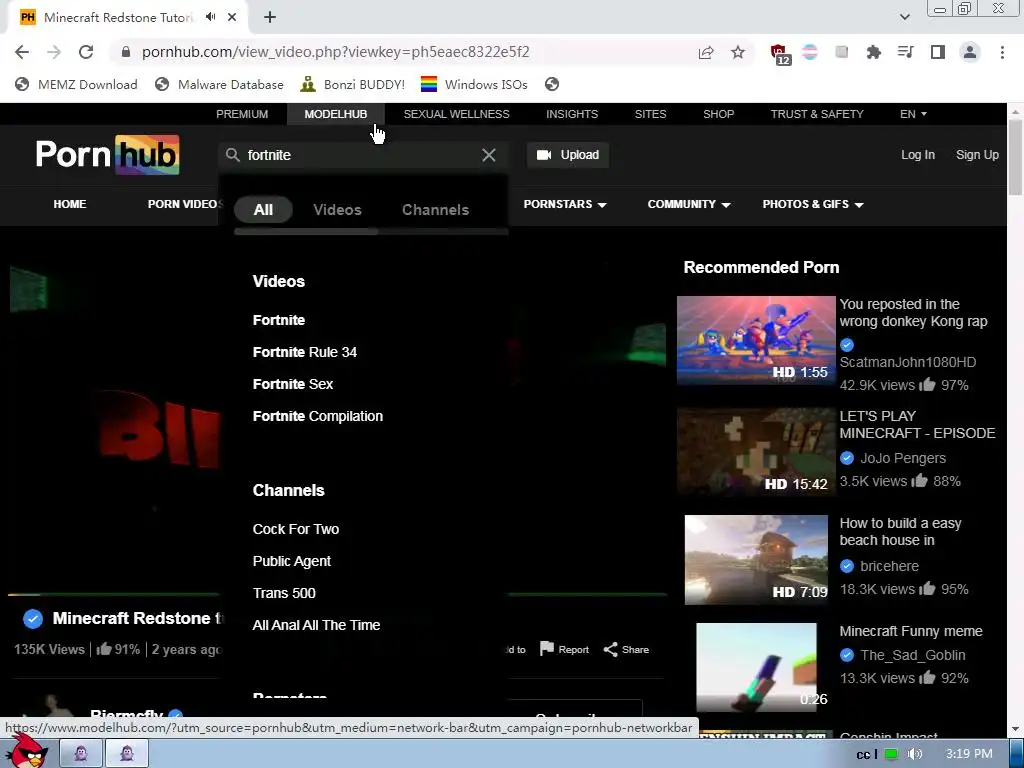1024x768 pixels.
Task: Open the donkey Kong rap video thumbnail
Action: pyautogui.click(x=756, y=340)
